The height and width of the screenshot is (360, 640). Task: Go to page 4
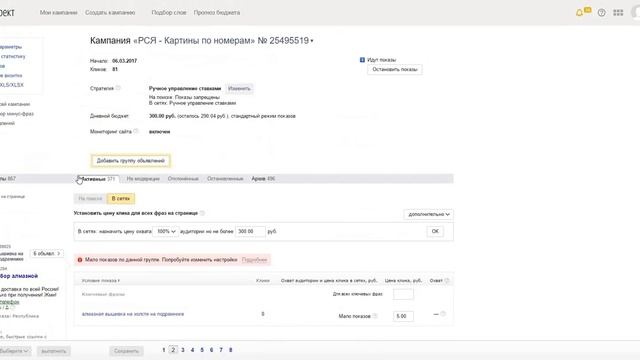pyautogui.click(x=192, y=350)
